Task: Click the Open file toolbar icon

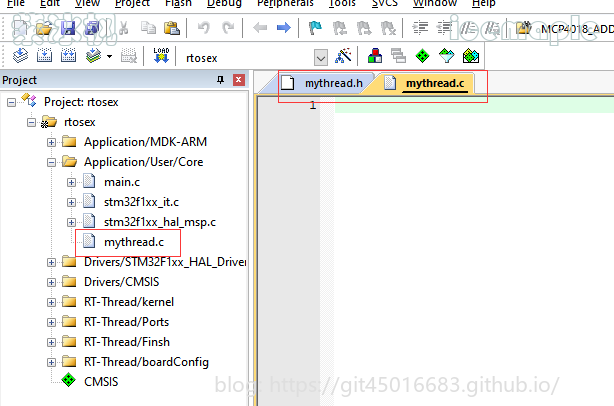Action: [44, 29]
